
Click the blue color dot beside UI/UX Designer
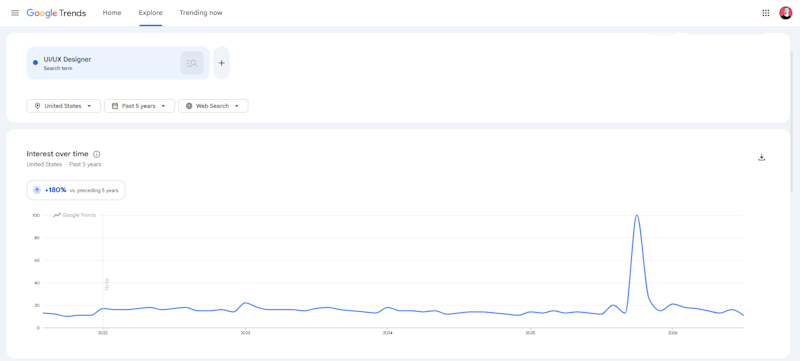(35, 63)
